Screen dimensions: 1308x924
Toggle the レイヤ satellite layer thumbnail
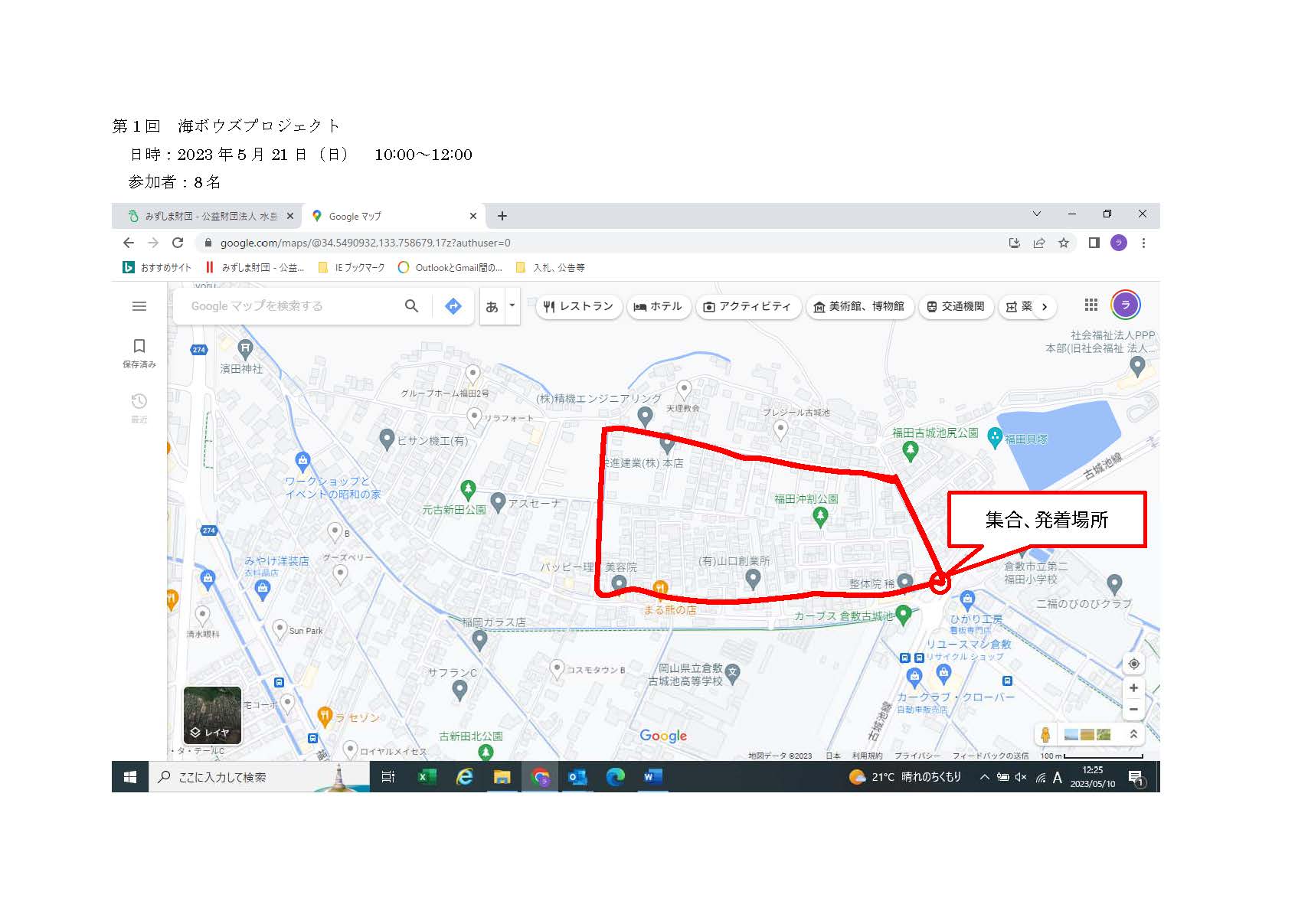coord(212,715)
